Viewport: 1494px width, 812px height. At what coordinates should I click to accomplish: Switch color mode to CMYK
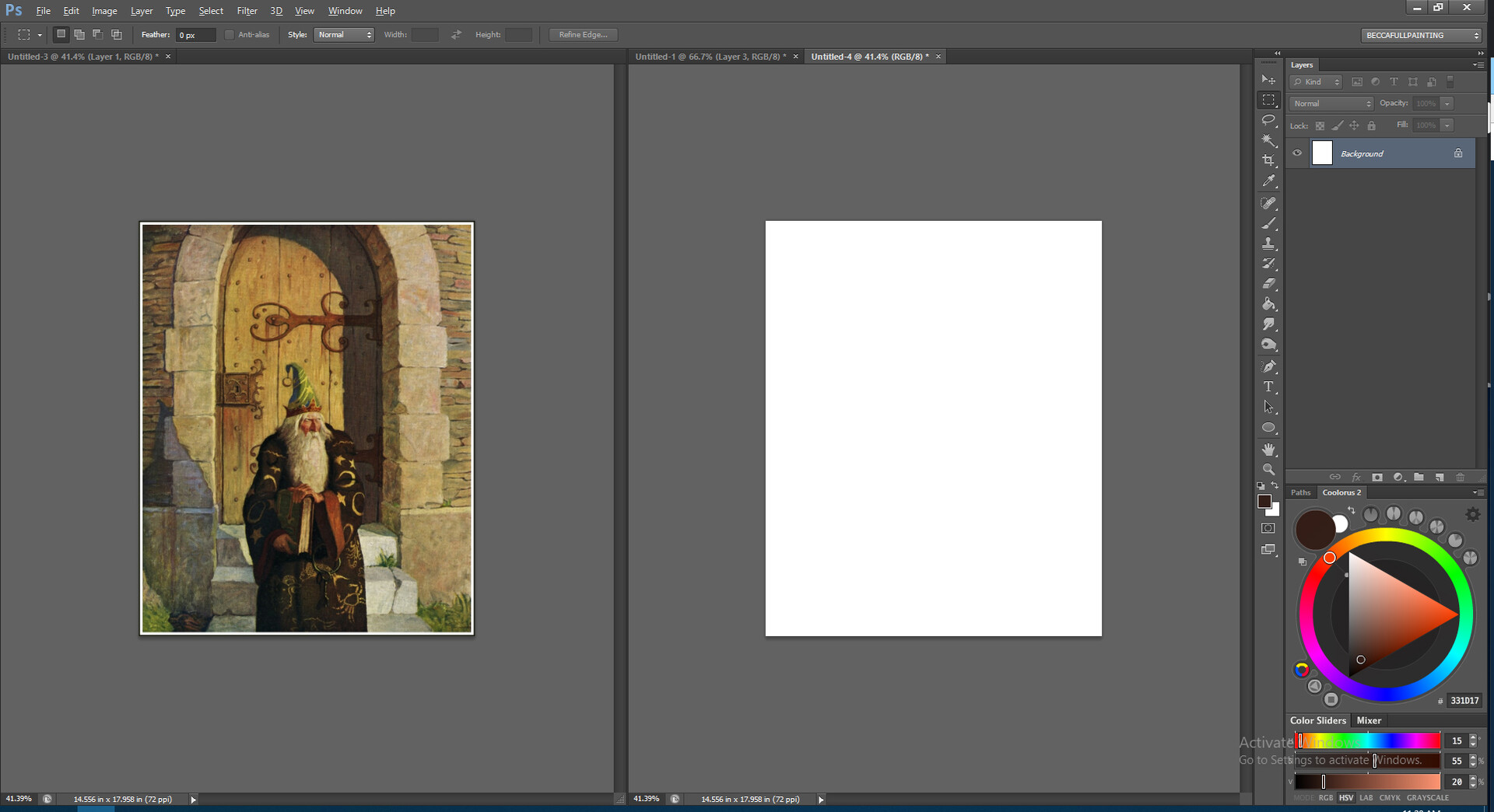[1390, 797]
